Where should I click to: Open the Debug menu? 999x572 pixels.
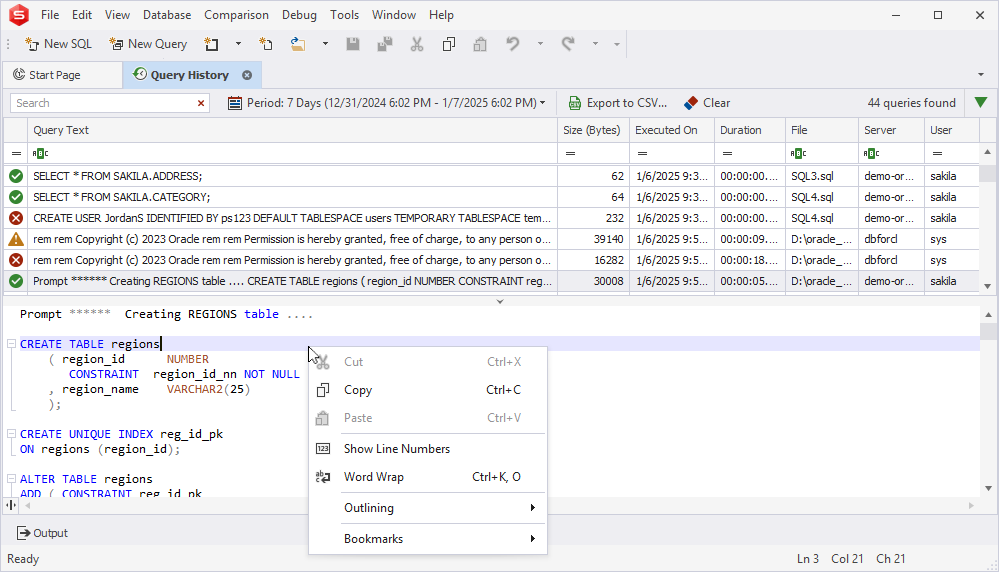299,15
